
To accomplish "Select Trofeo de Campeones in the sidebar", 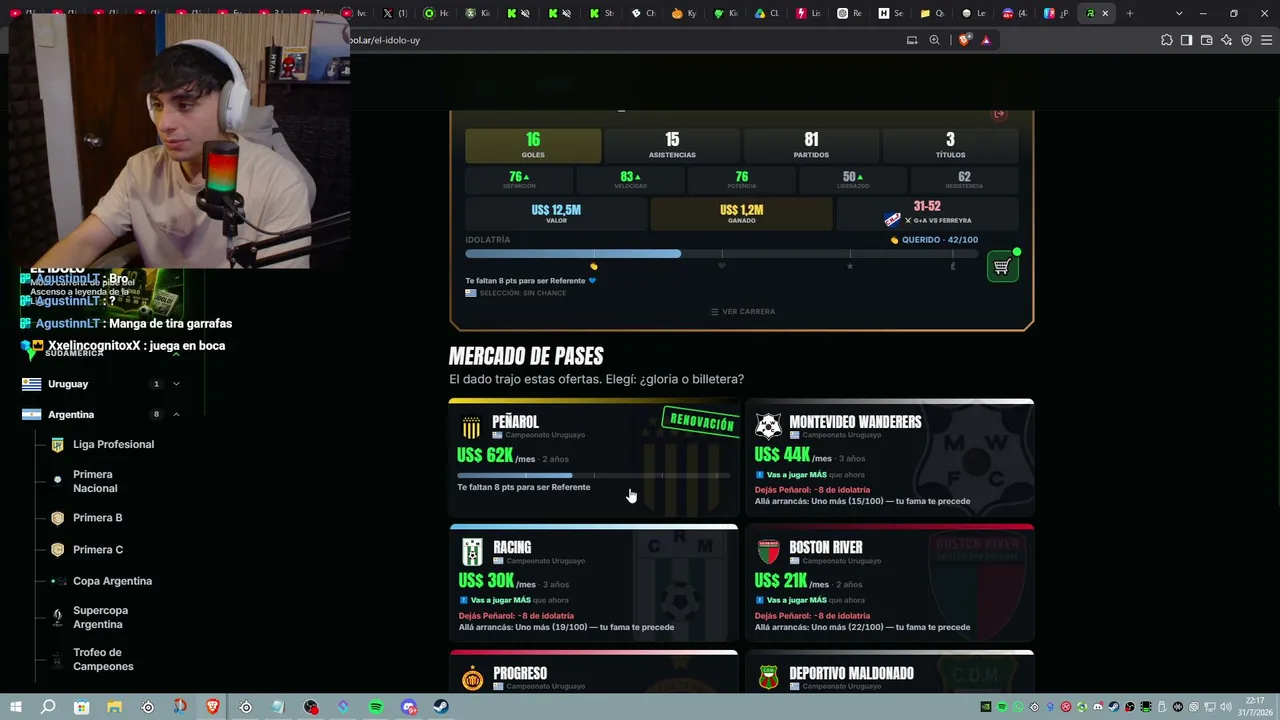I will click(x=103, y=659).
